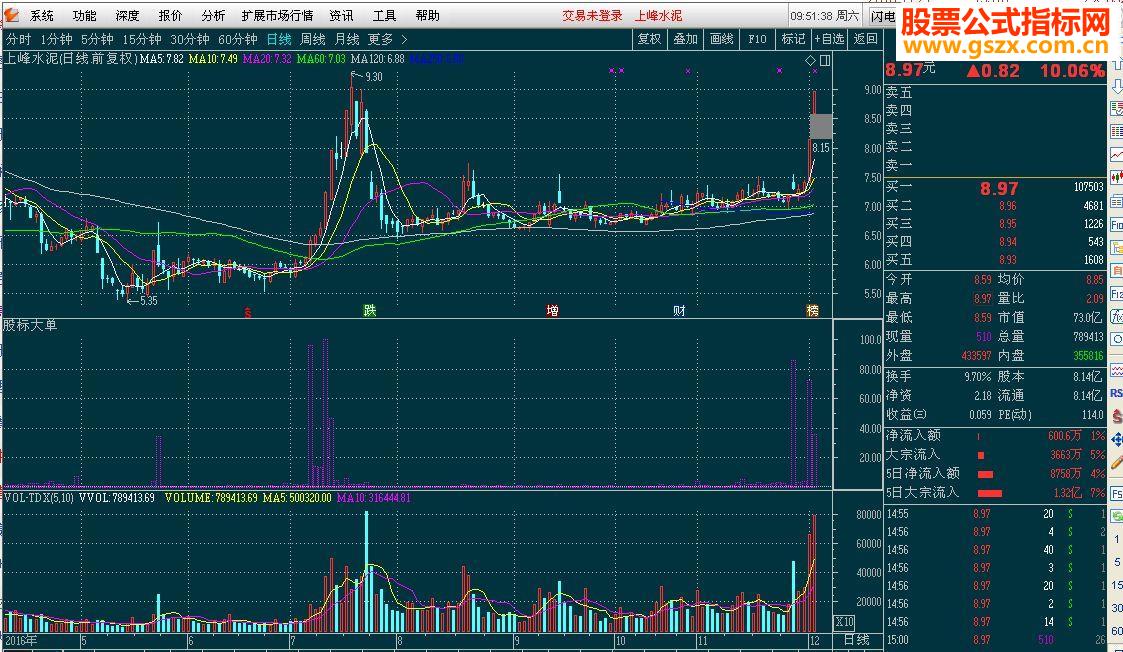Open the 功能 menu
This screenshot has height=652, width=1123.
click(x=85, y=15)
